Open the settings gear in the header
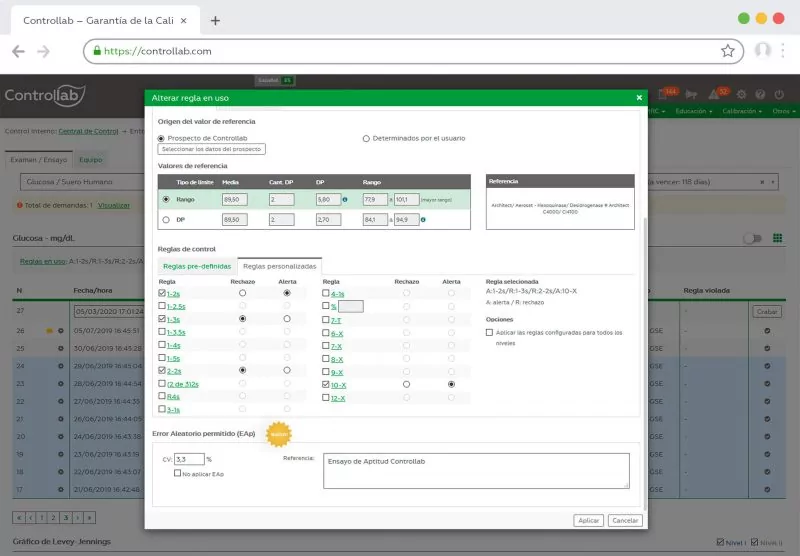800x556 pixels. (742, 95)
